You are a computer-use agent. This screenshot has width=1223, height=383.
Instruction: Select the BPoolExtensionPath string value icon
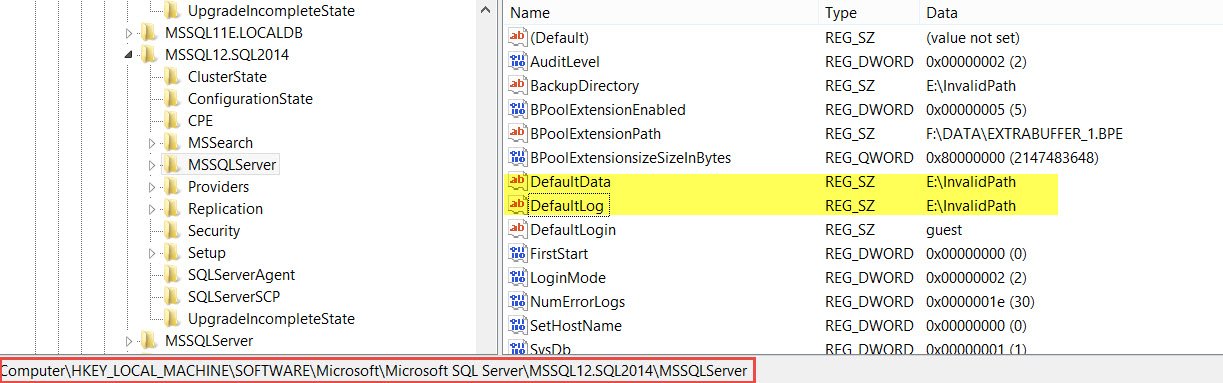tap(517, 134)
